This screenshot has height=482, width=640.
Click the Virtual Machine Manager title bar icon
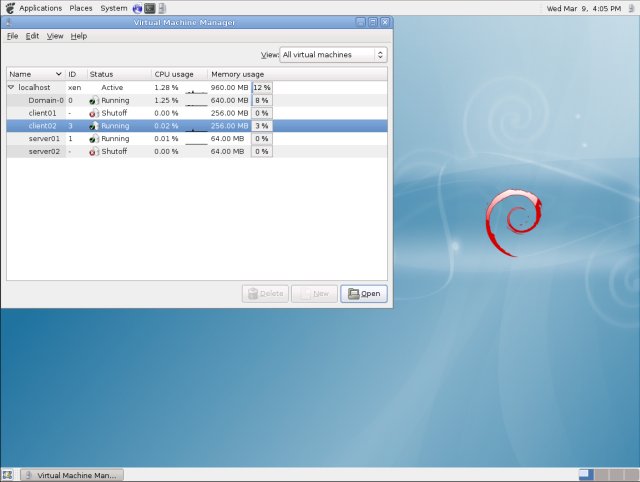tap(8, 22)
